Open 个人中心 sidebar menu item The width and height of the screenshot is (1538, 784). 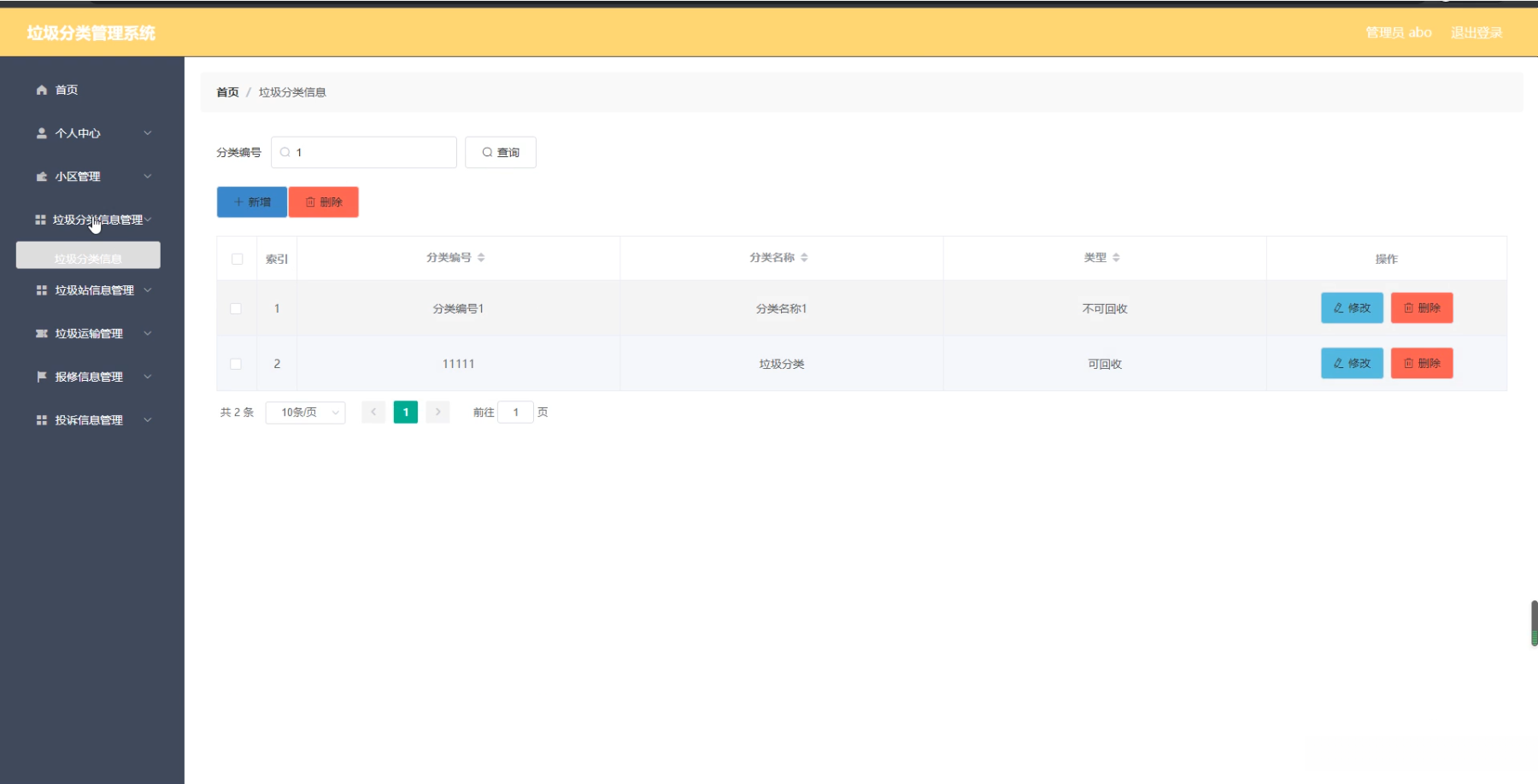(91, 133)
